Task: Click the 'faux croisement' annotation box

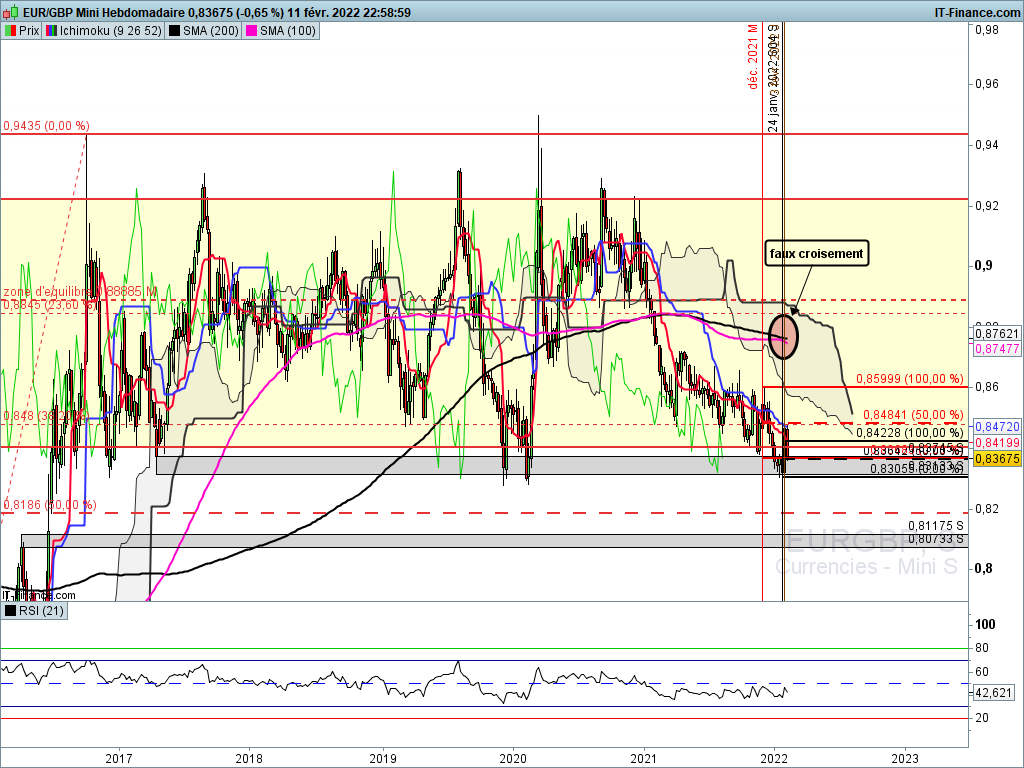Action: [815, 254]
